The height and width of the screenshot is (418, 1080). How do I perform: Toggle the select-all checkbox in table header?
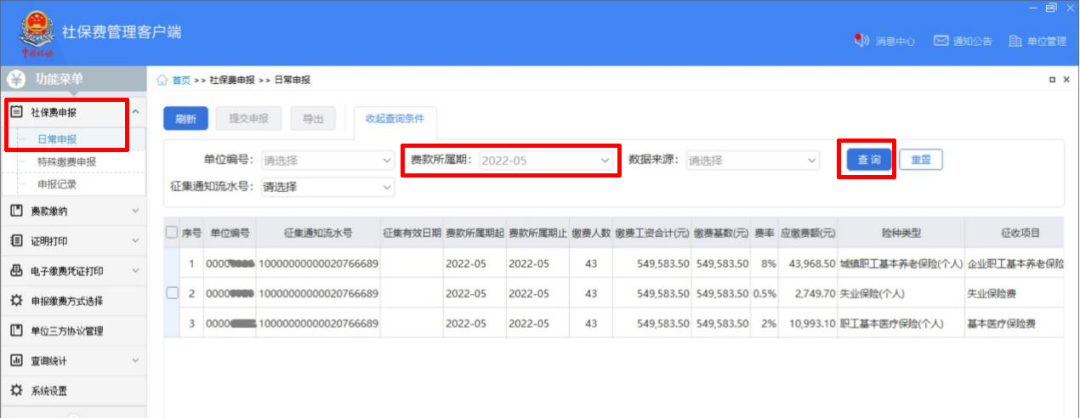(x=172, y=233)
